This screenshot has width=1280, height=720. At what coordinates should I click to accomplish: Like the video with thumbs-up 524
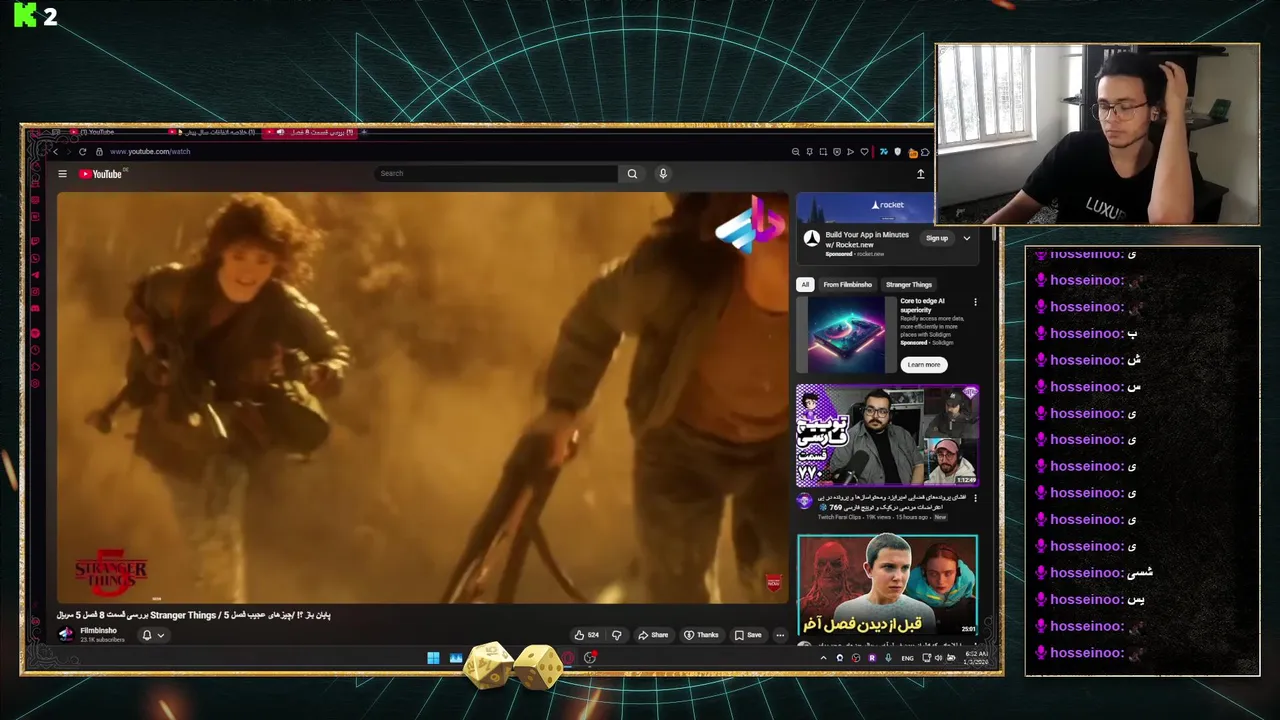coord(587,635)
